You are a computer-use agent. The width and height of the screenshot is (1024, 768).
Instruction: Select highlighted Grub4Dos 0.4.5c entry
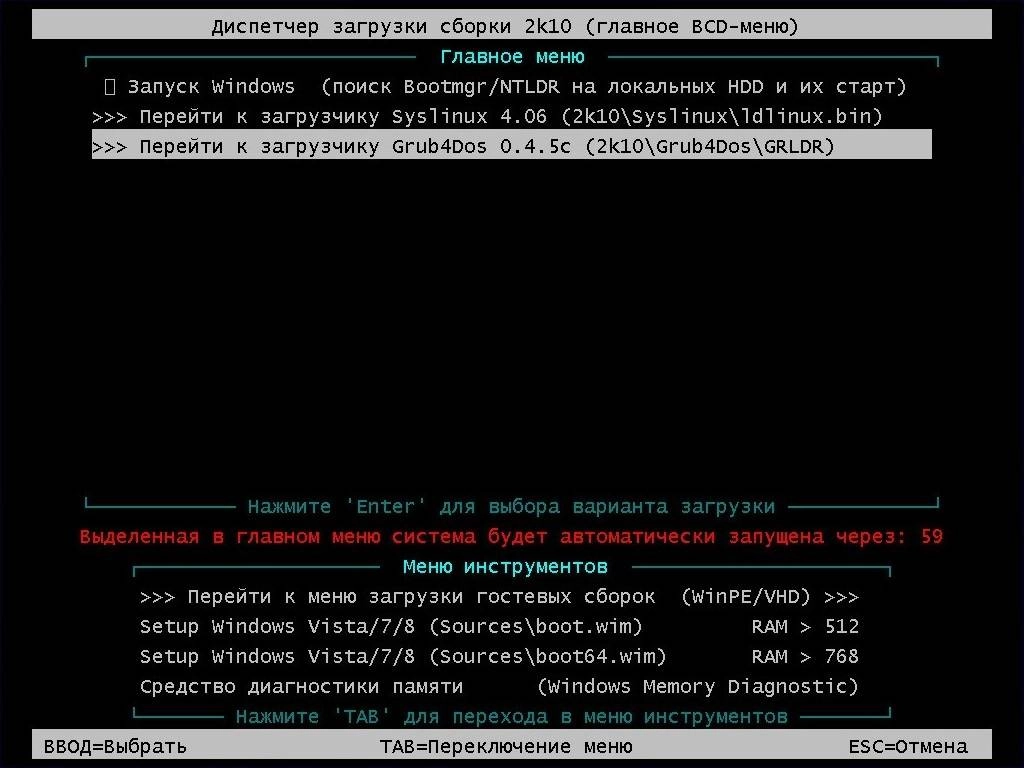[x=511, y=144]
